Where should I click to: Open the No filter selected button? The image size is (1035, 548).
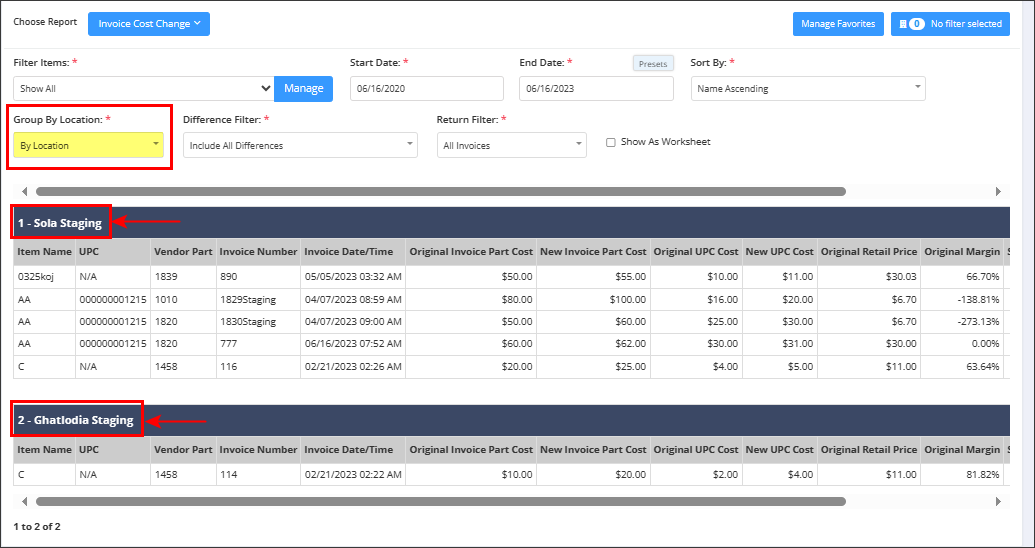pos(950,24)
